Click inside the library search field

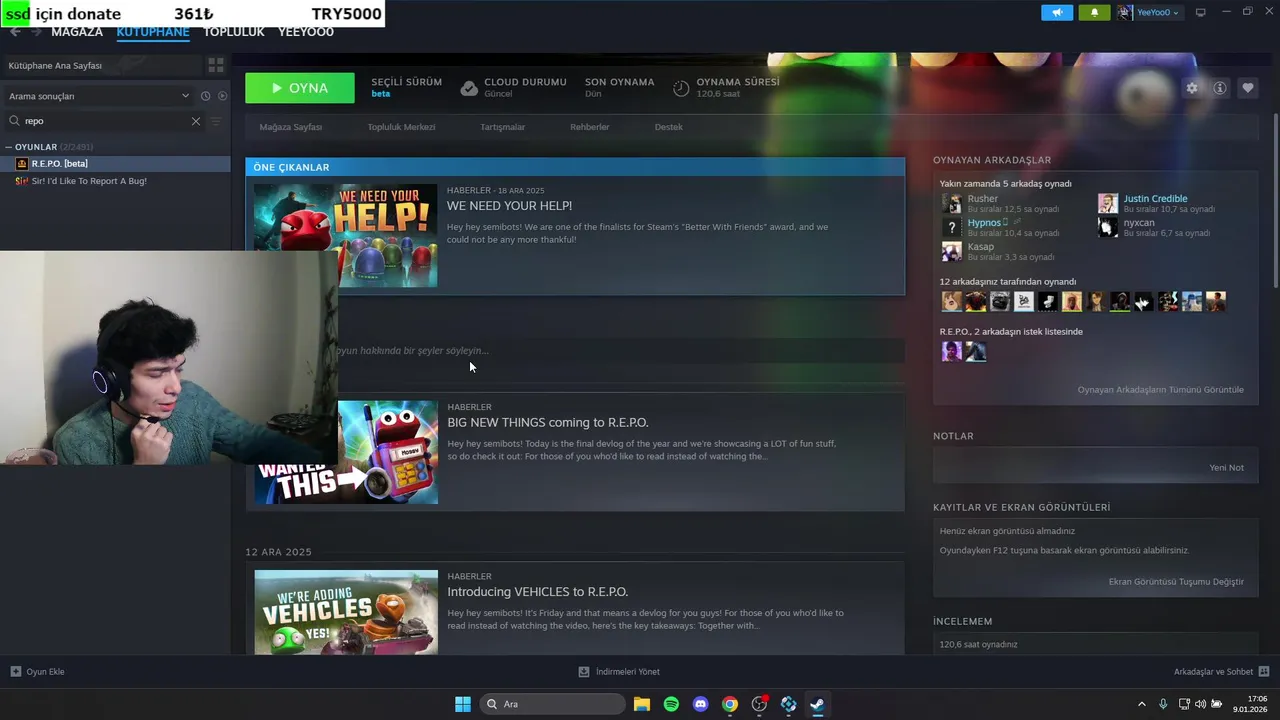[105, 121]
